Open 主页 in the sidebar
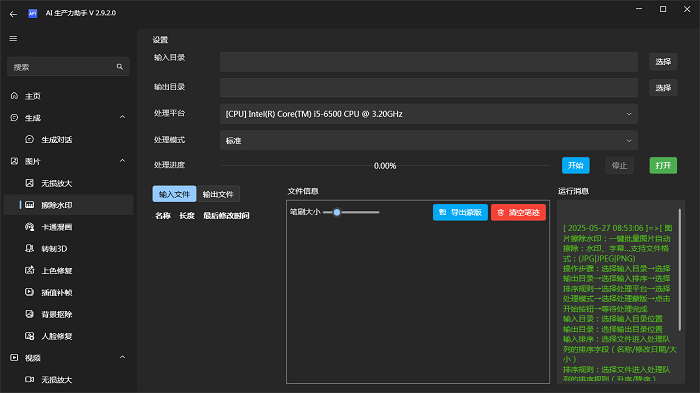Viewport: 700px width, 393px height. tap(68, 96)
